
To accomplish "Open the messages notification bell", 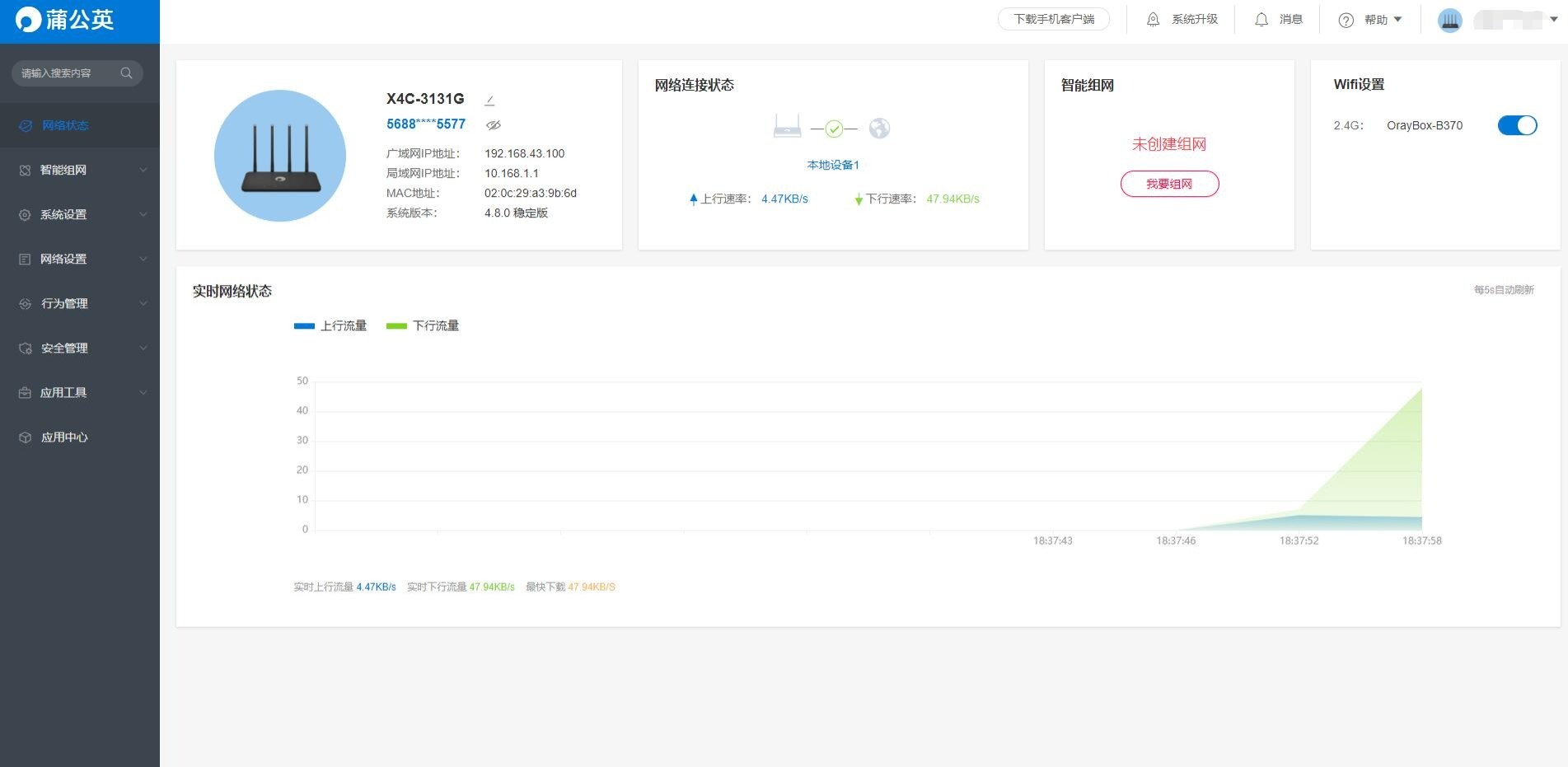I will (x=1261, y=20).
